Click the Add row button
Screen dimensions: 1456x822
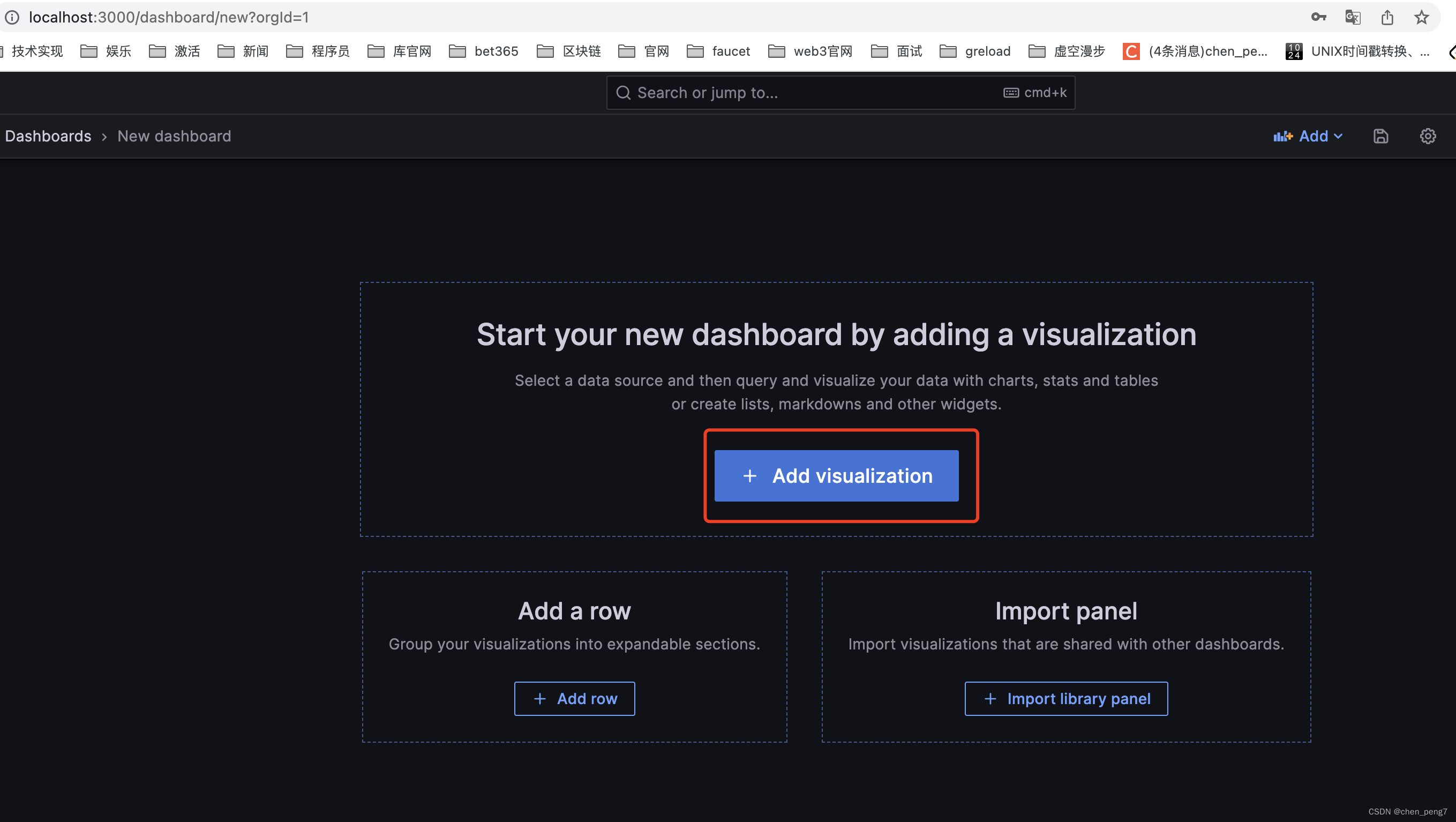click(574, 698)
